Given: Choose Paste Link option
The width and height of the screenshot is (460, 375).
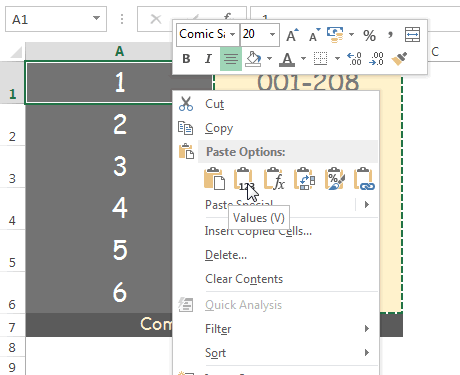Looking at the screenshot, I should click(364, 179).
